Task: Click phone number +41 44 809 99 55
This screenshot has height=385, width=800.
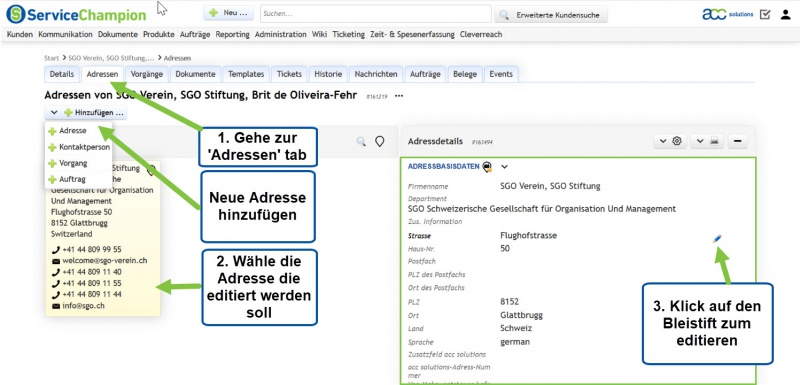Action: coord(92,249)
